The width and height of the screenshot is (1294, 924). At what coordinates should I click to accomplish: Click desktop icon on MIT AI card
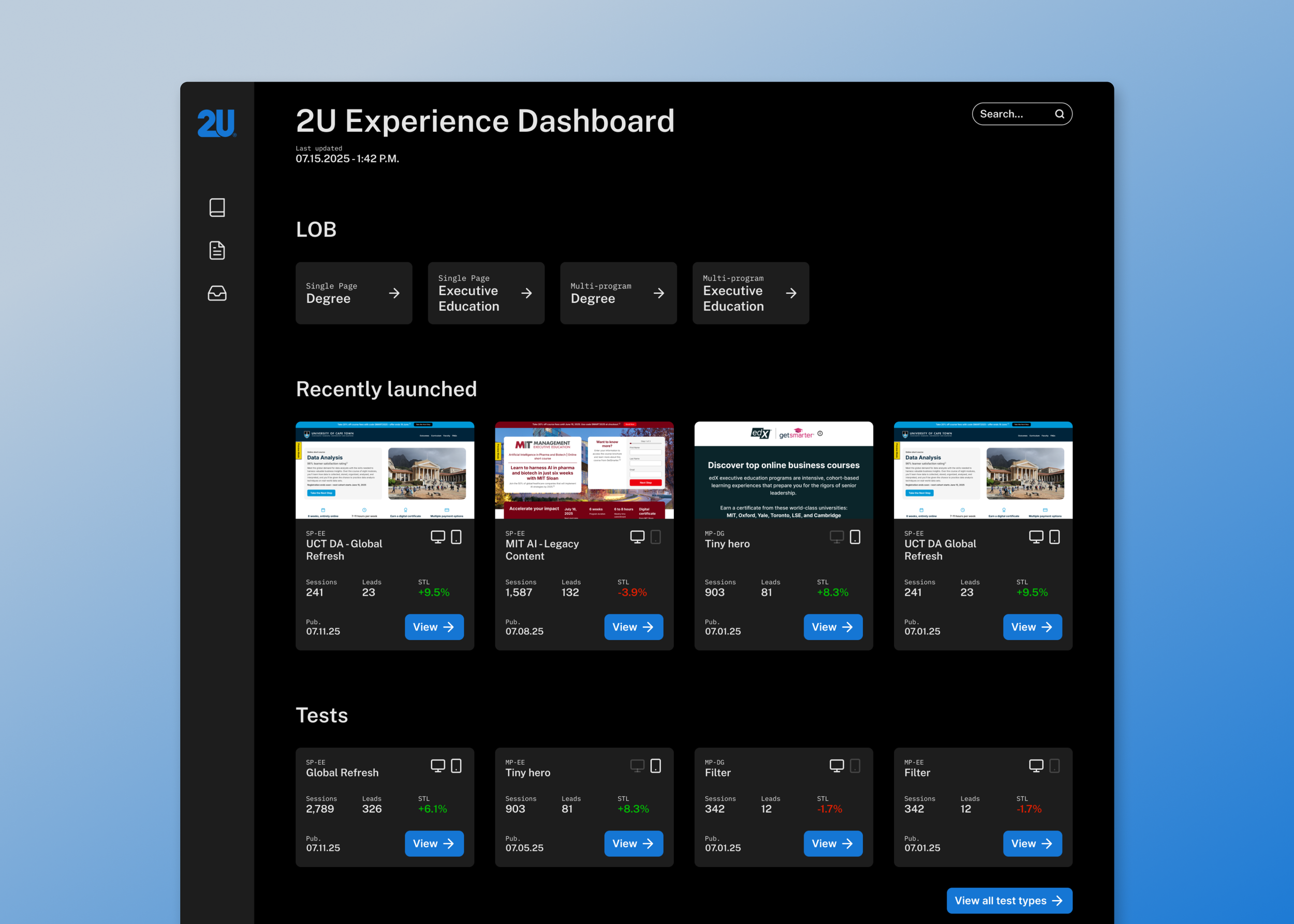click(x=637, y=537)
